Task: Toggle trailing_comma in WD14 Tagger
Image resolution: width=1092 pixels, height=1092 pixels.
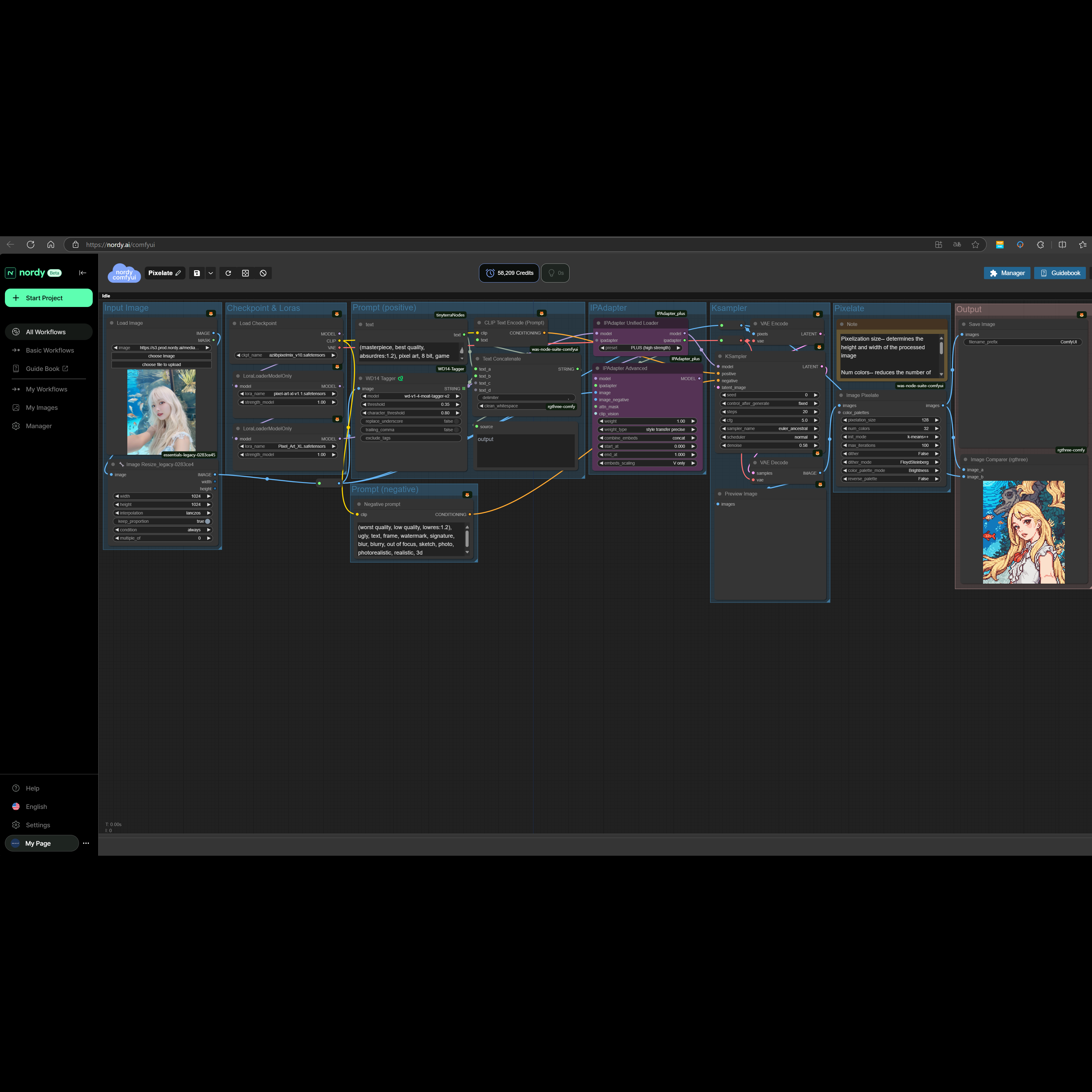Action: click(x=457, y=430)
